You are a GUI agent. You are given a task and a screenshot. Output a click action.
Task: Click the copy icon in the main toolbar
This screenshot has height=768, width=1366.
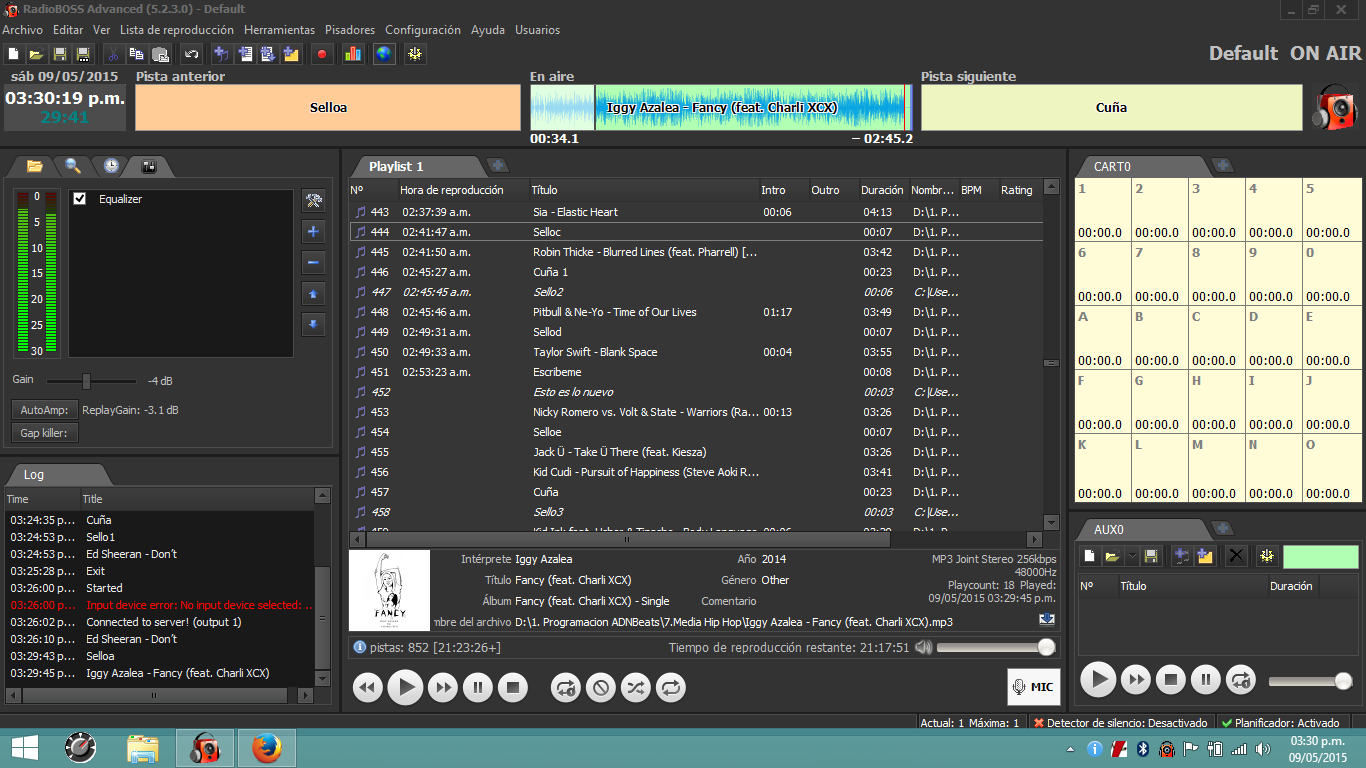point(137,54)
